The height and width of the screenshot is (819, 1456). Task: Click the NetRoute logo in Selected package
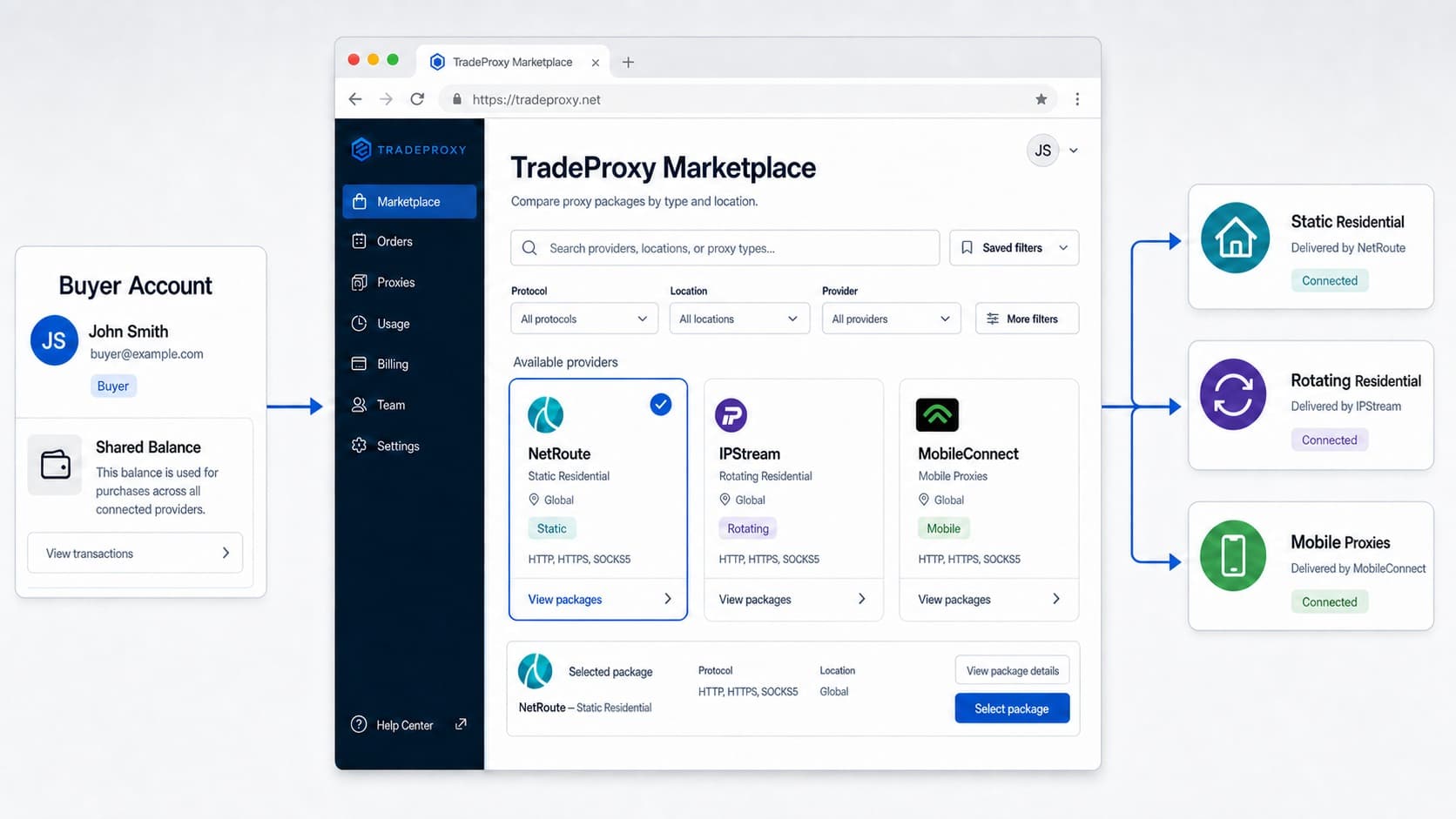pyautogui.click(x=536, y=671)
